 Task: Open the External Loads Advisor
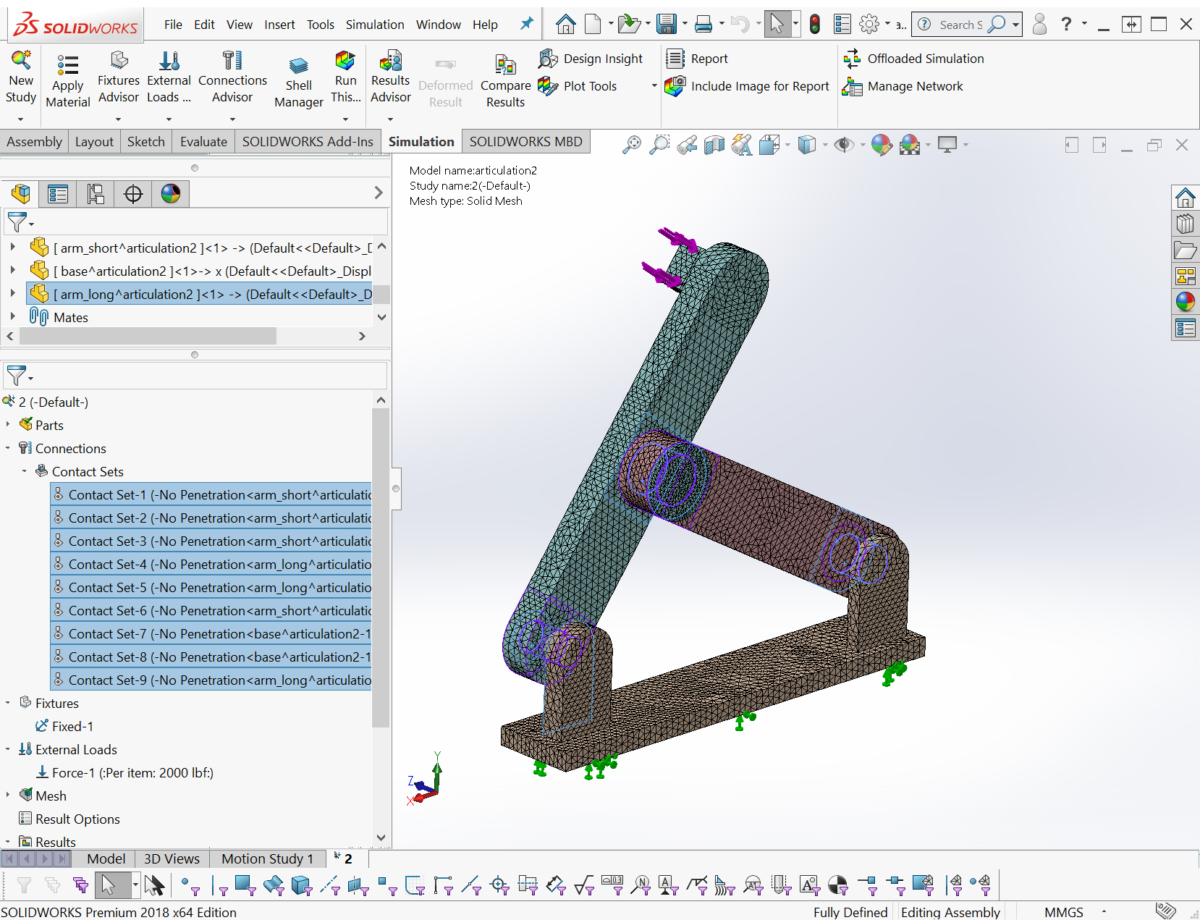168,78
